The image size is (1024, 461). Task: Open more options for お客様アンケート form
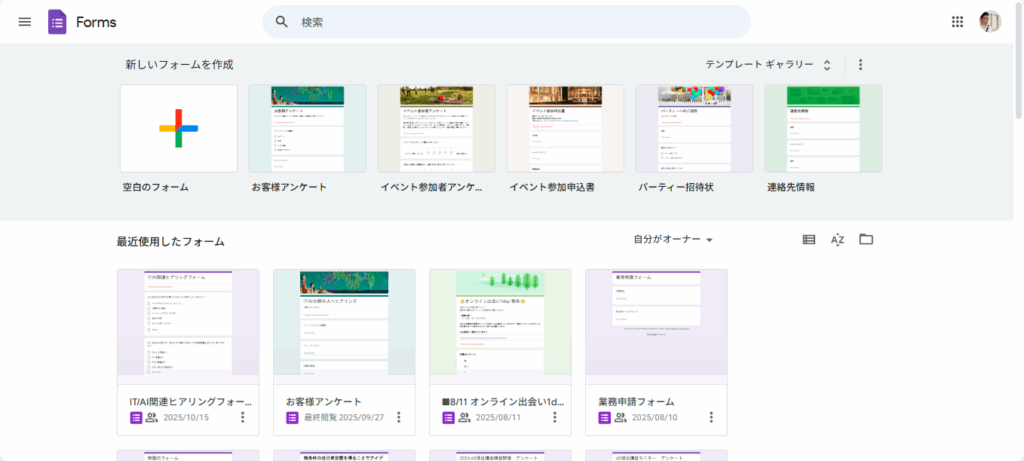399,417
